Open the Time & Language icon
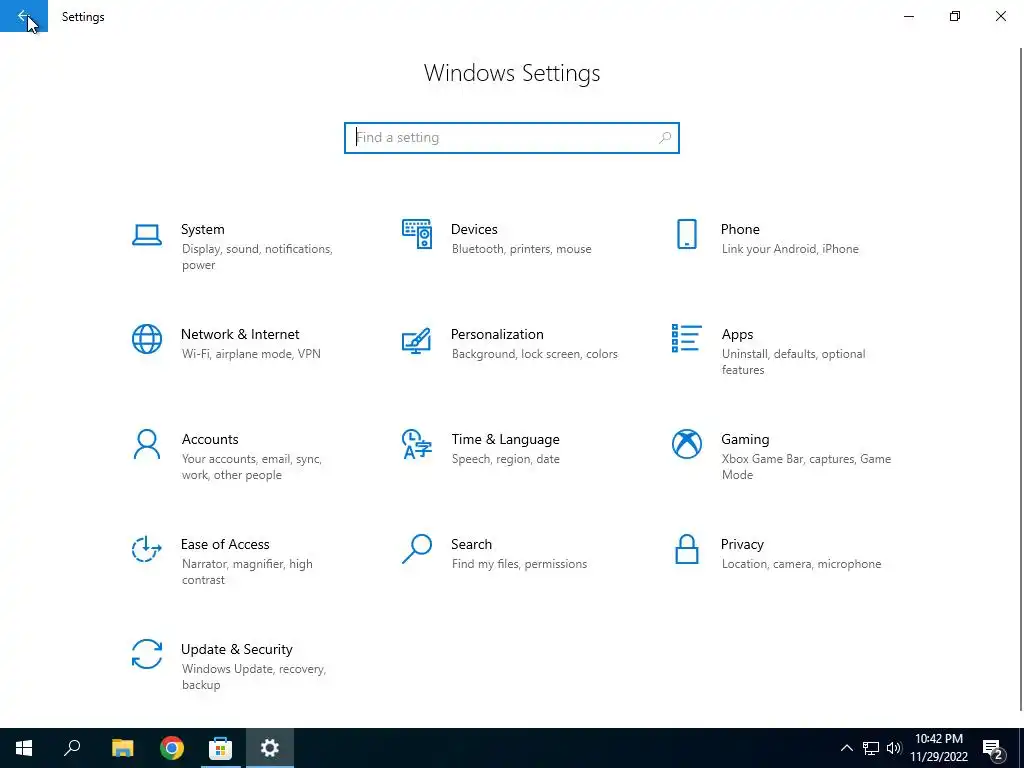 (417, 445)
